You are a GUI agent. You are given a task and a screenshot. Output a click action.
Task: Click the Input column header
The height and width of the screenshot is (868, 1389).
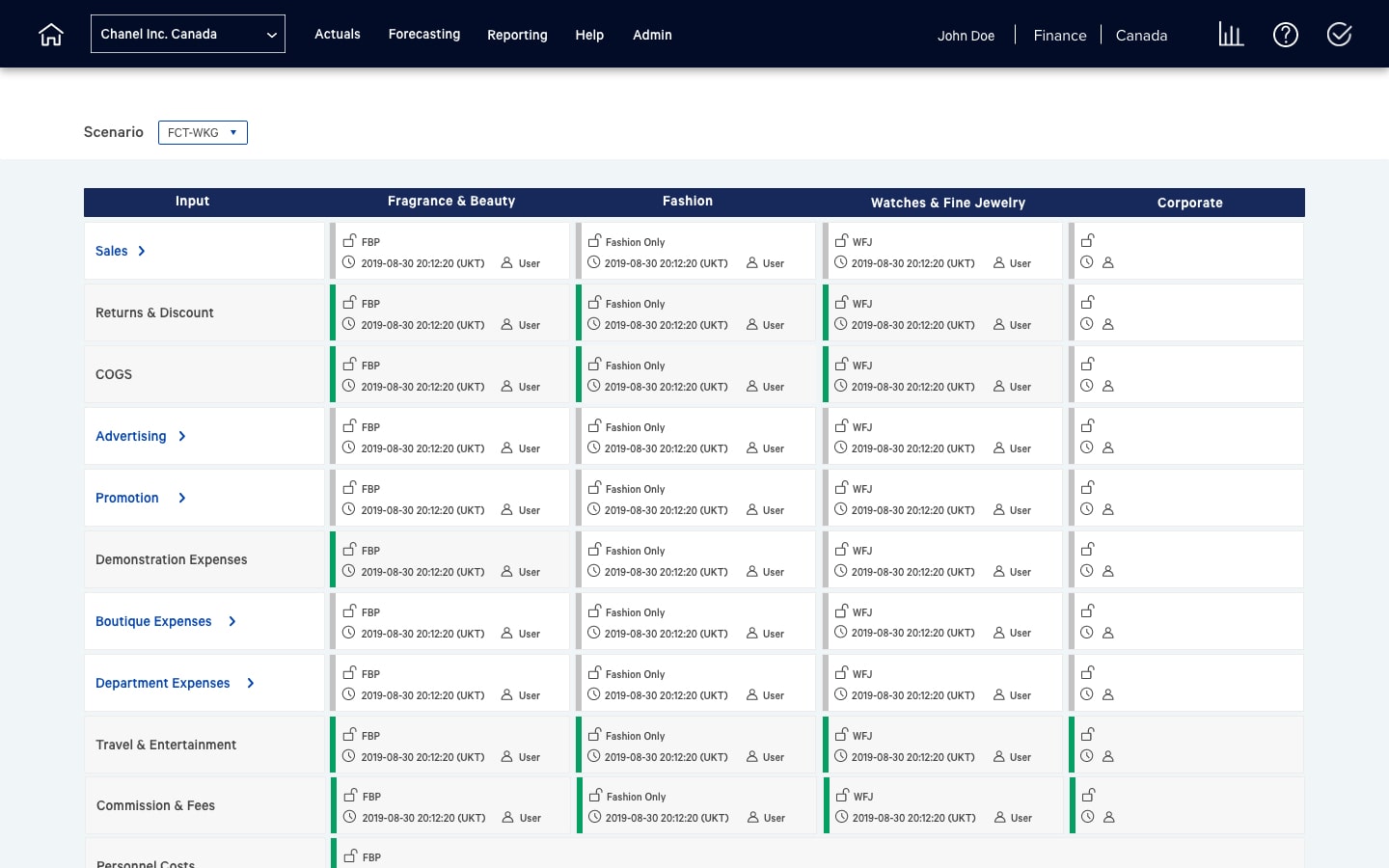tap(192, 201)
